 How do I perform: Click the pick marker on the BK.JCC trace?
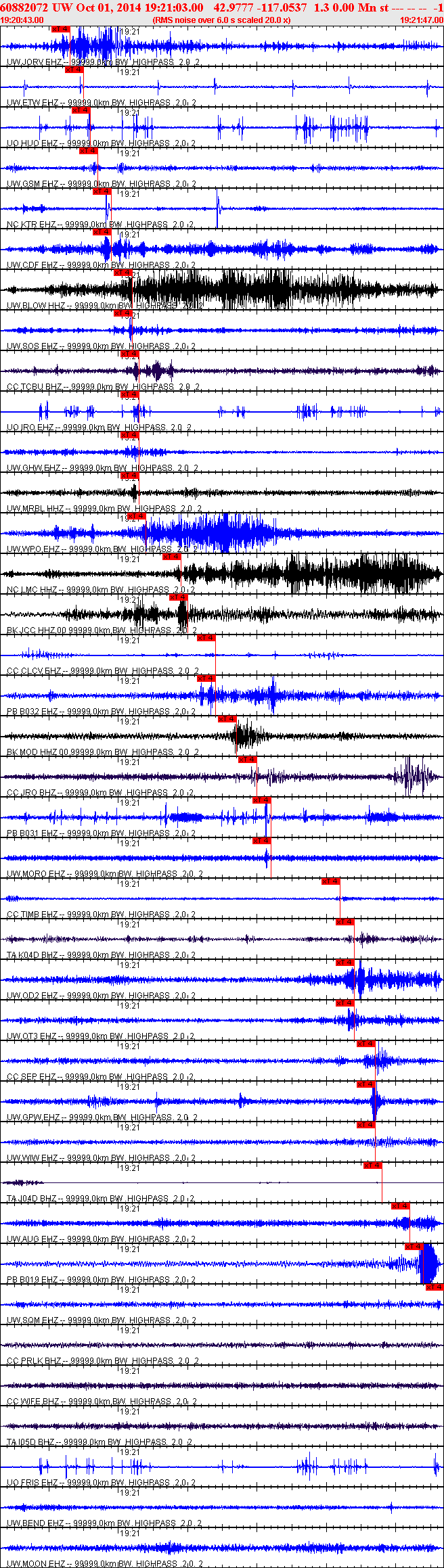point(178,597)
